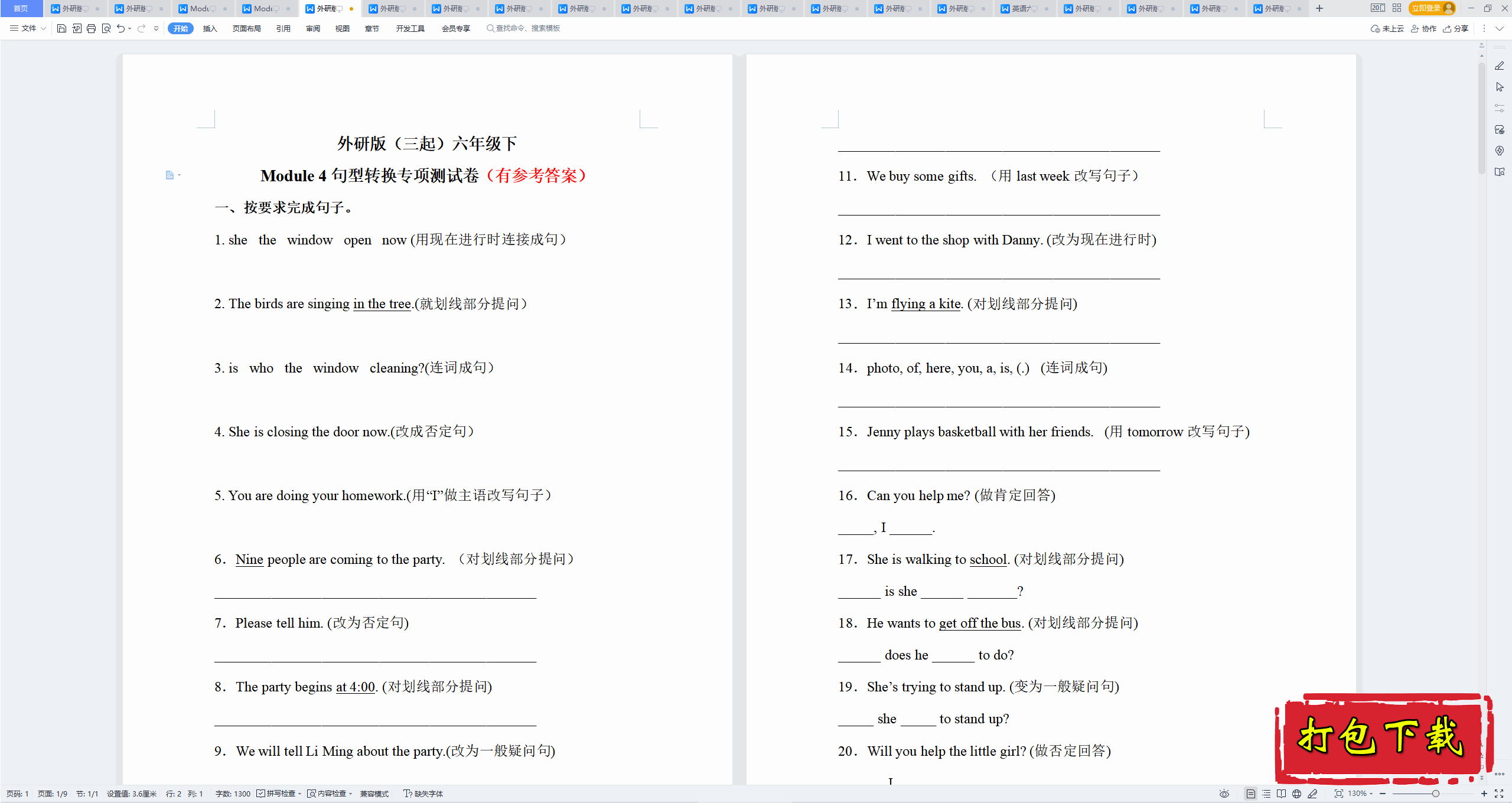
Task: Switch to the 英语 document tab
Action: (1027, 8)
